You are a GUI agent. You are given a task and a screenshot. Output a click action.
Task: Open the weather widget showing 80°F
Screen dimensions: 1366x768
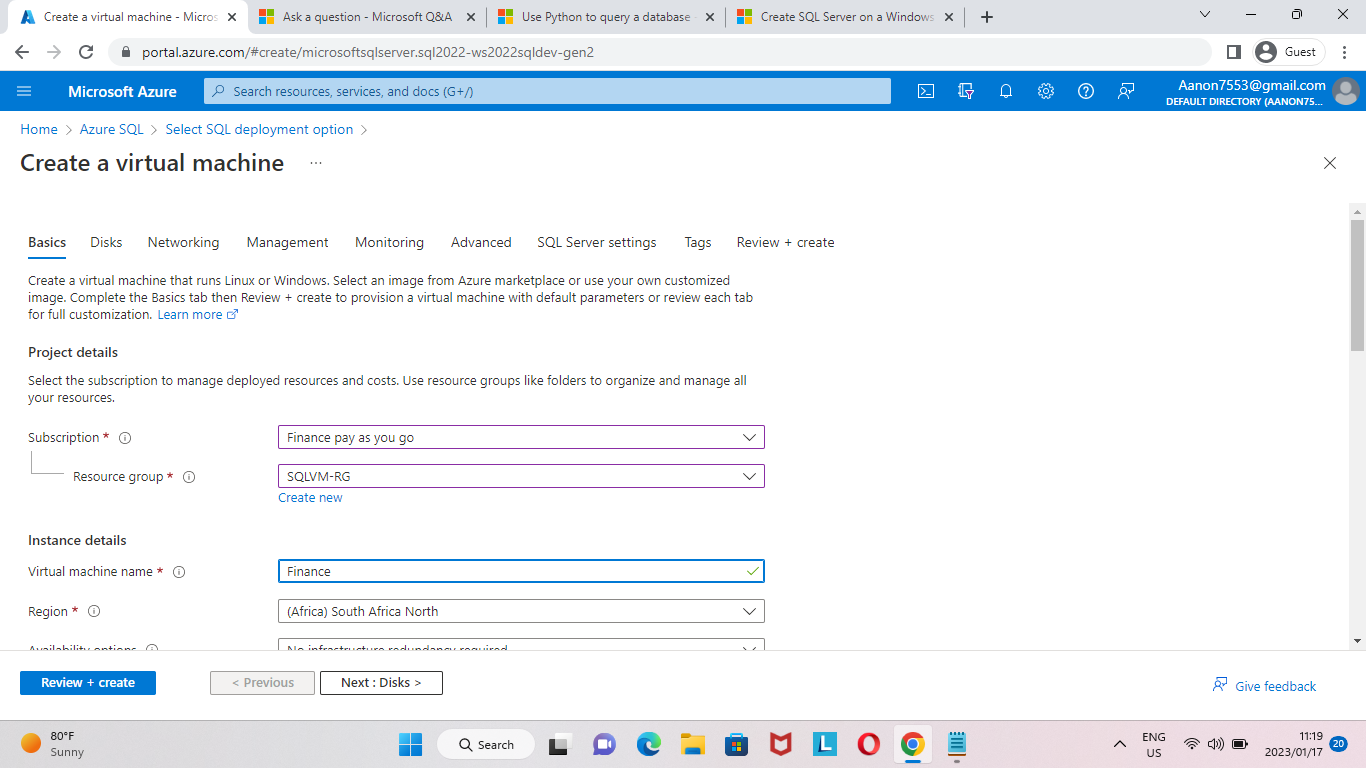tap(53, 744)
